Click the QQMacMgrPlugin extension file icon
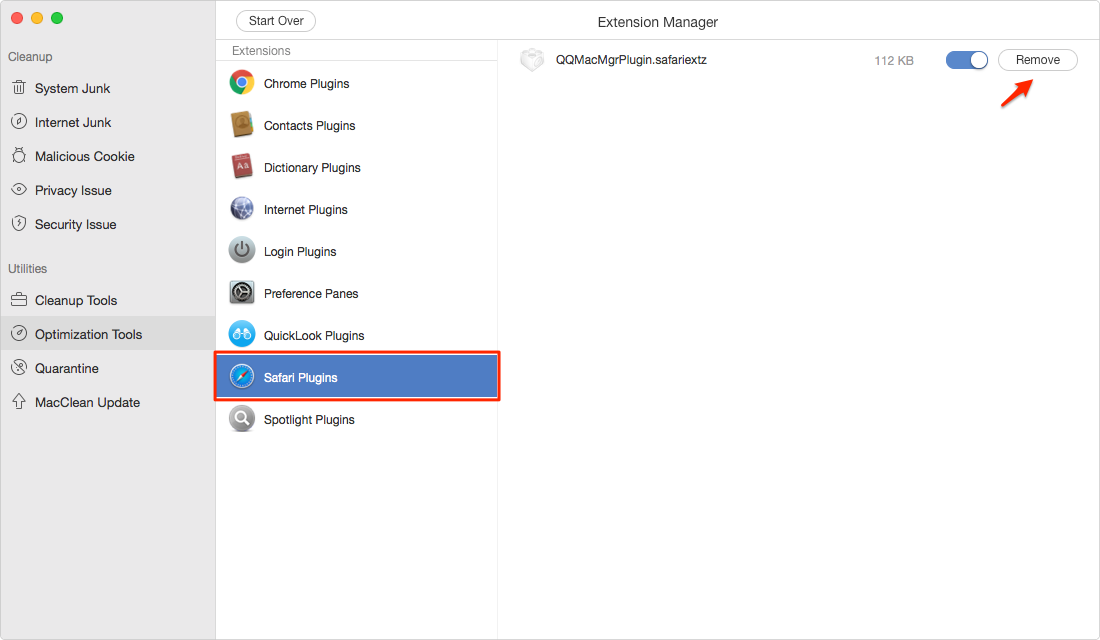The height and width of the screenshot is (640, 1100). pyautogui.click(x=532, y=60)
